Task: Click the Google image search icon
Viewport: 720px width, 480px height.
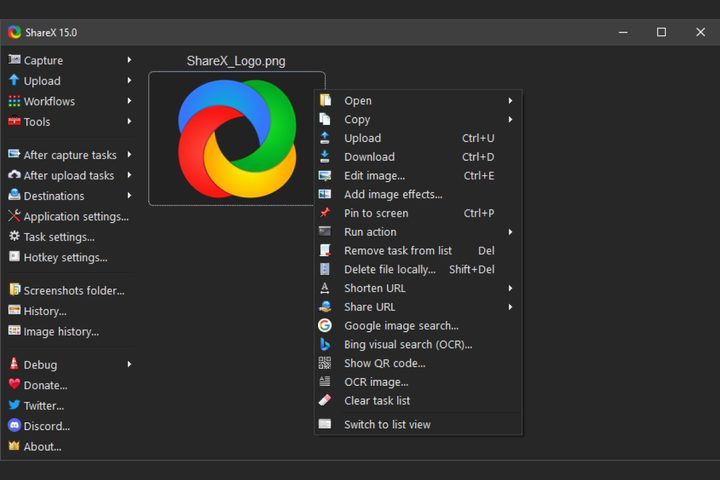Action: [325, 326]
